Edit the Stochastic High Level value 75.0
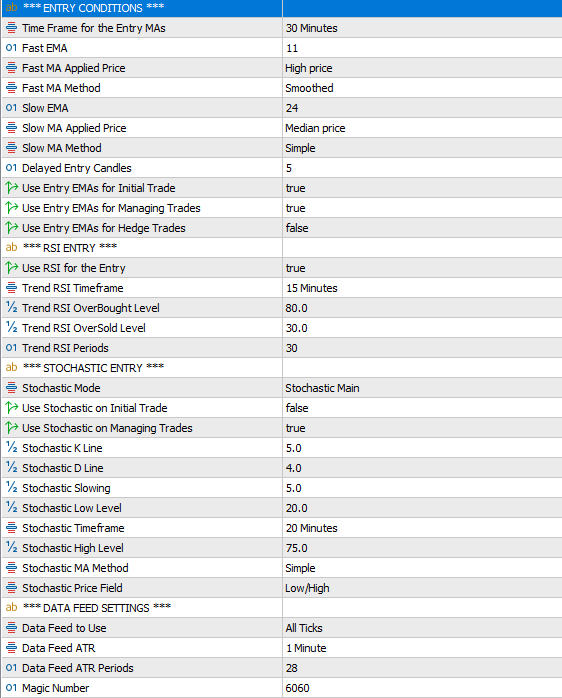The width and height of the screenshot is (562, 698). point(422,548)
